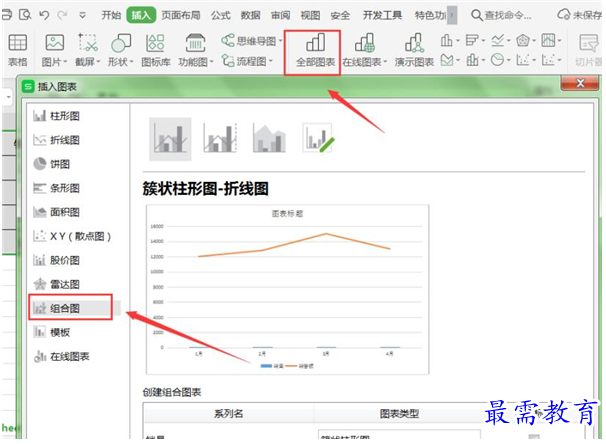
Task: Select 组合图 in chart type list
Action: [70, 308]
